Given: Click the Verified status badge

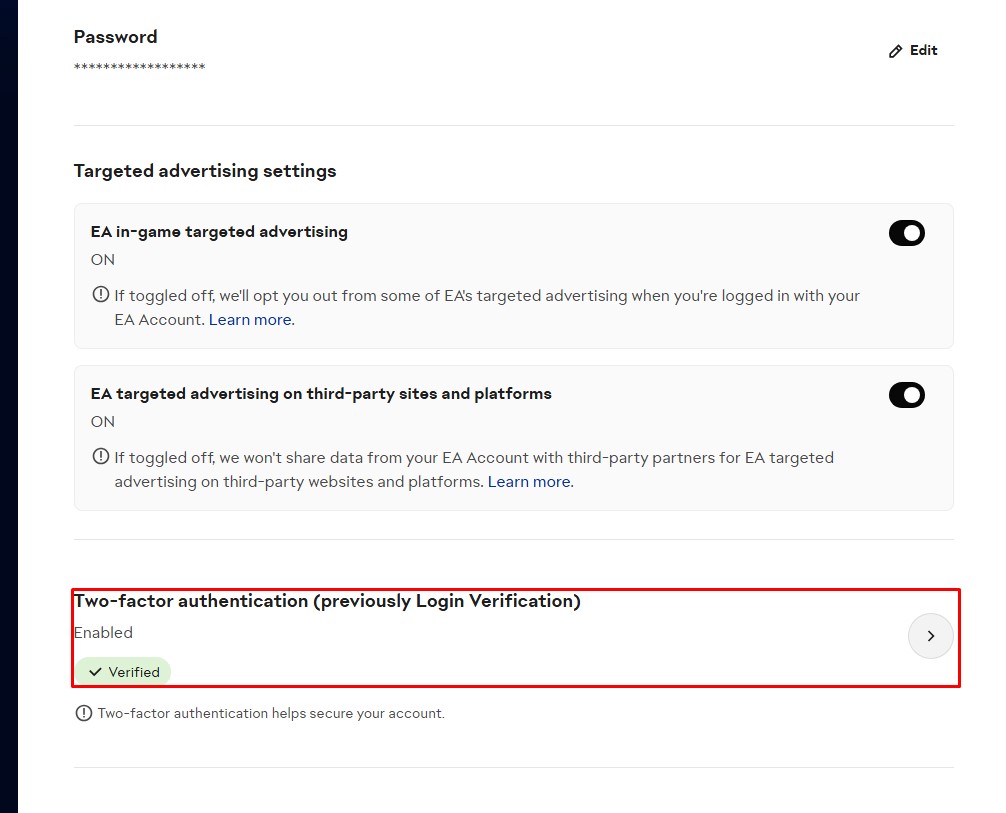Looking at the screenshot, I should pos(123,672).
